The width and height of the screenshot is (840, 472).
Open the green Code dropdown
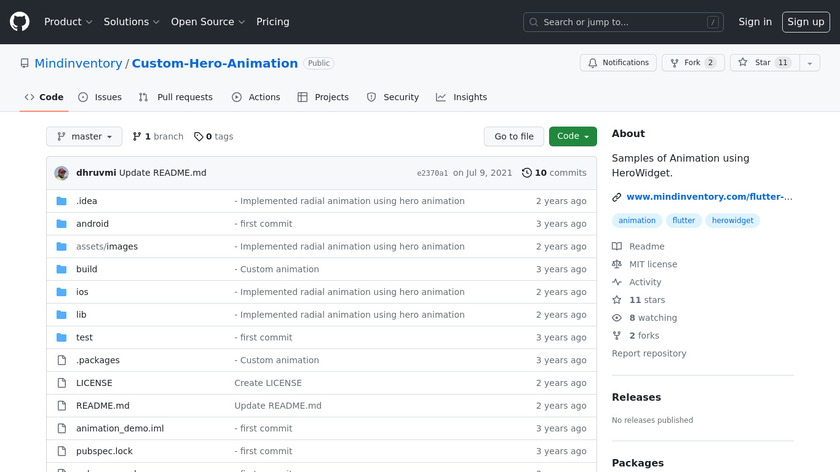coord(573,137)
